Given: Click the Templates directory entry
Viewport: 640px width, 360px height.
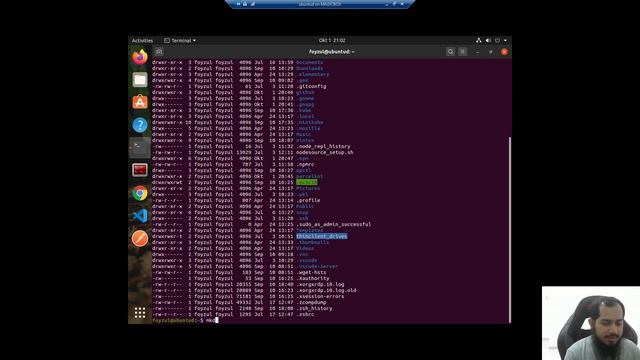Looking at the screenshot, I should coord(309,230).
